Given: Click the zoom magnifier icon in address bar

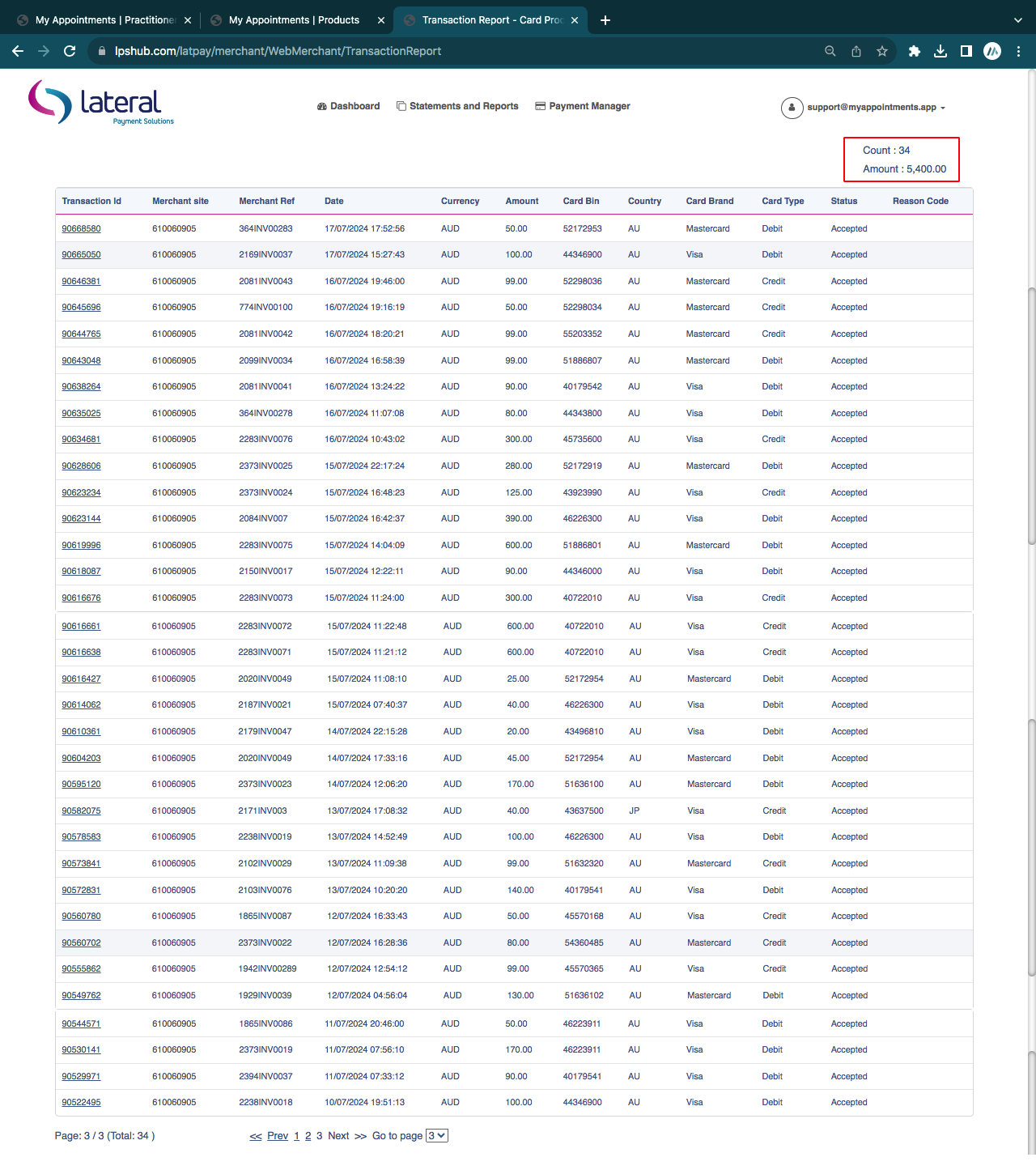Looking at the screenshot, I should click(830, 51).
